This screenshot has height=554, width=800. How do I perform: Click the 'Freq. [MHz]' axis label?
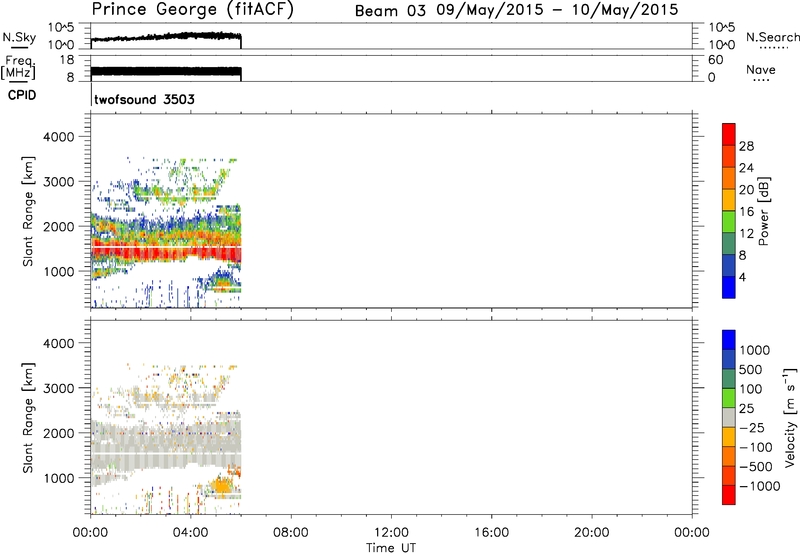coord(19,67)
